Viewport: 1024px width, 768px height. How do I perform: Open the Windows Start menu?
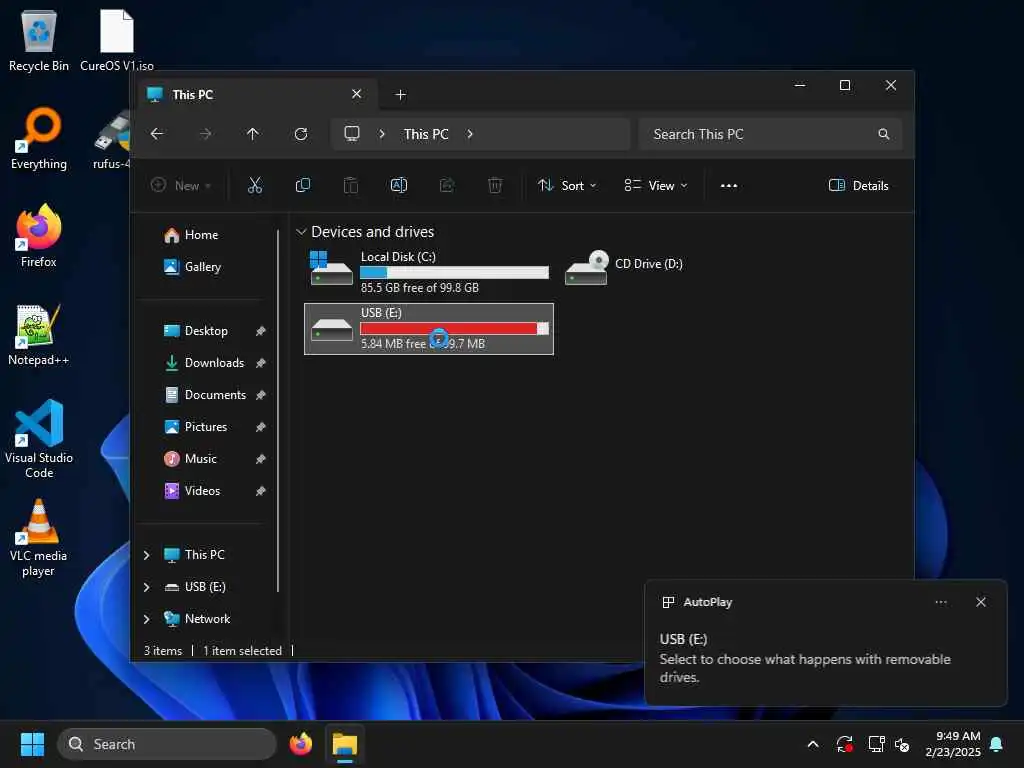32,744
